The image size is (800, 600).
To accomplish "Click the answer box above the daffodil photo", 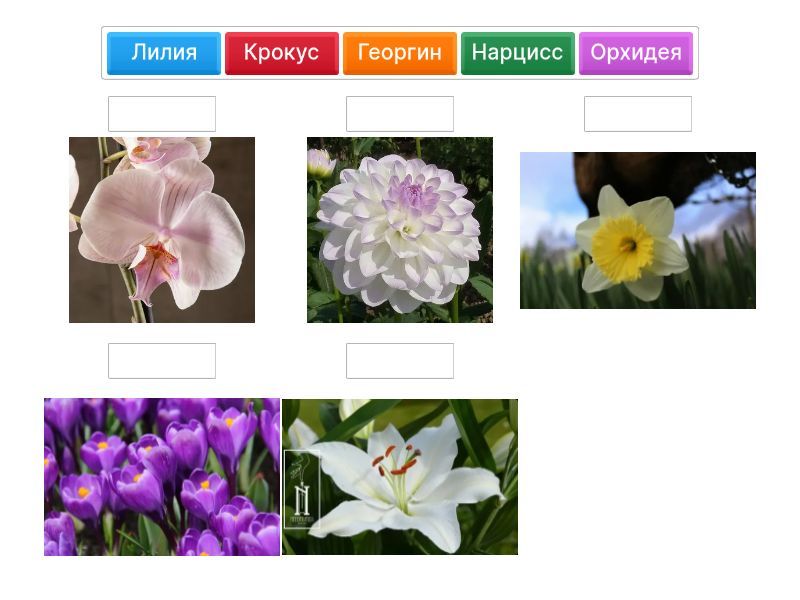I will [638, 114].
